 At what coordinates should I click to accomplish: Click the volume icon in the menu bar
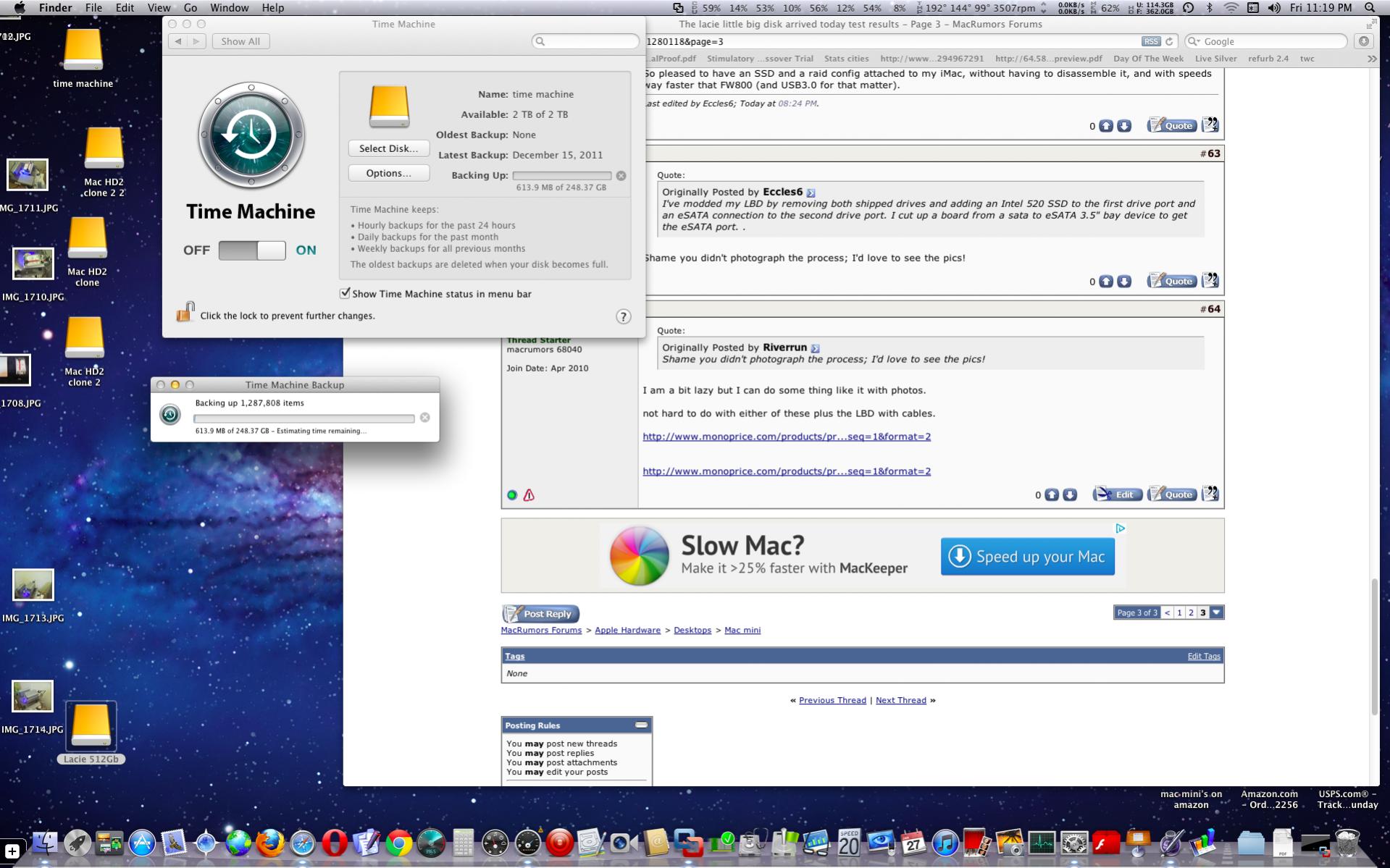click(x=1274, y=8)
